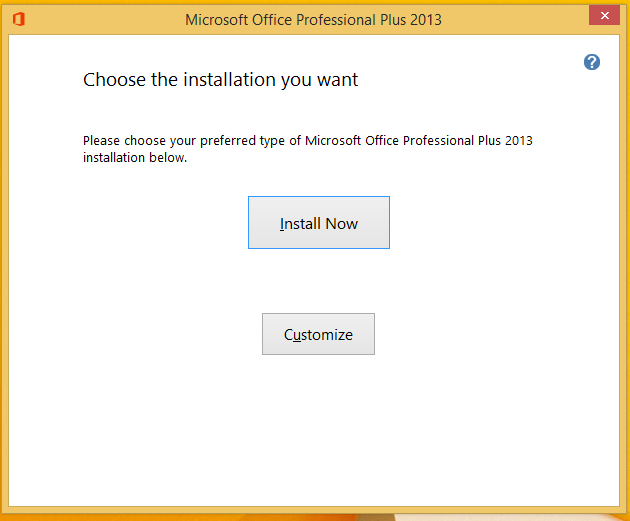The image size is (630, 521).
Task: Click the 'Choose the installation you want' heading
Action: pyautogui.click(x=220, y=80)
